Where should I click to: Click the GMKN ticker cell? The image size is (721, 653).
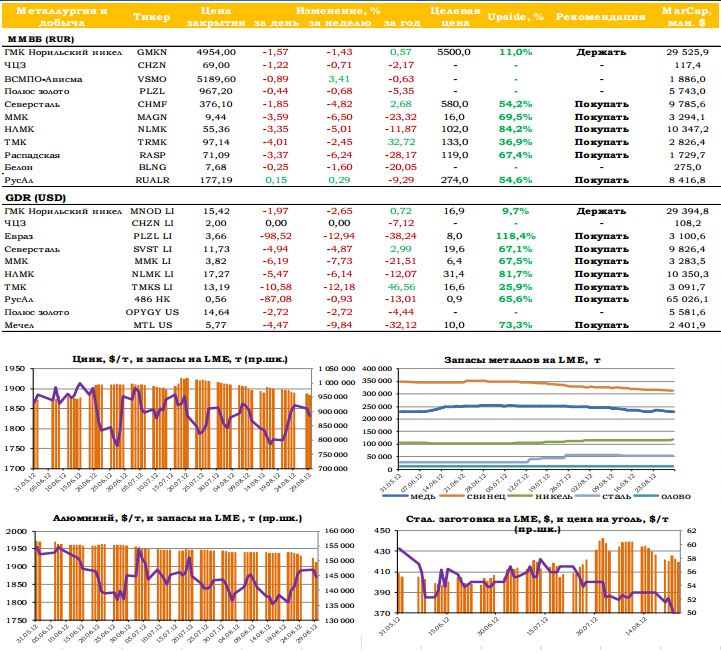click(x=151, y=51)
